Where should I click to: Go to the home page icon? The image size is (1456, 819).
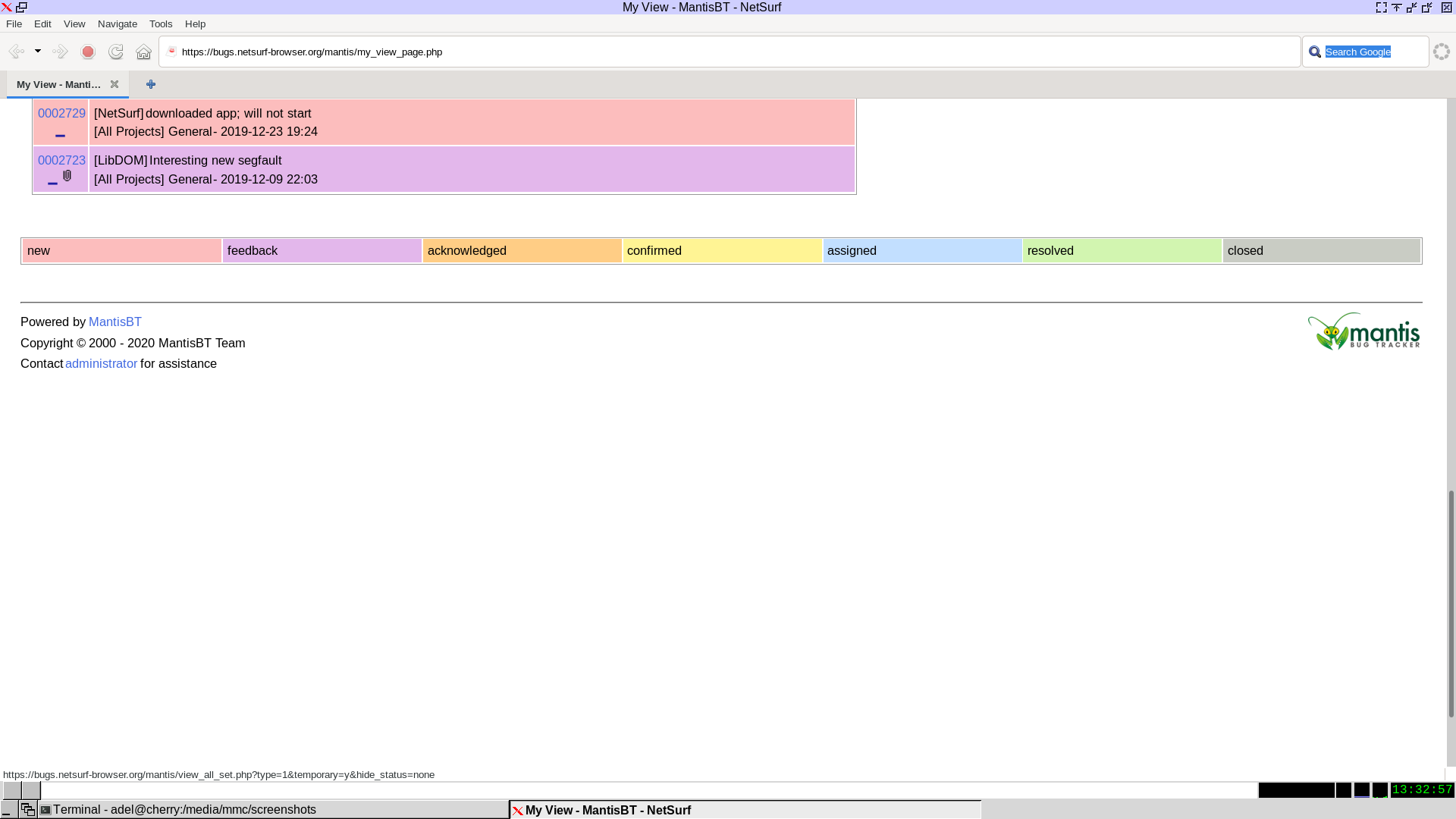143,52
